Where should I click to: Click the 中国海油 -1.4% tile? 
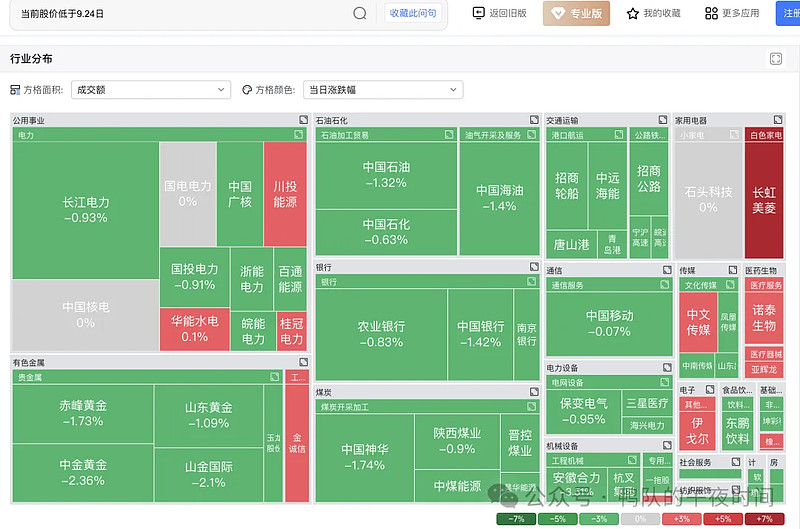[499, 198]
